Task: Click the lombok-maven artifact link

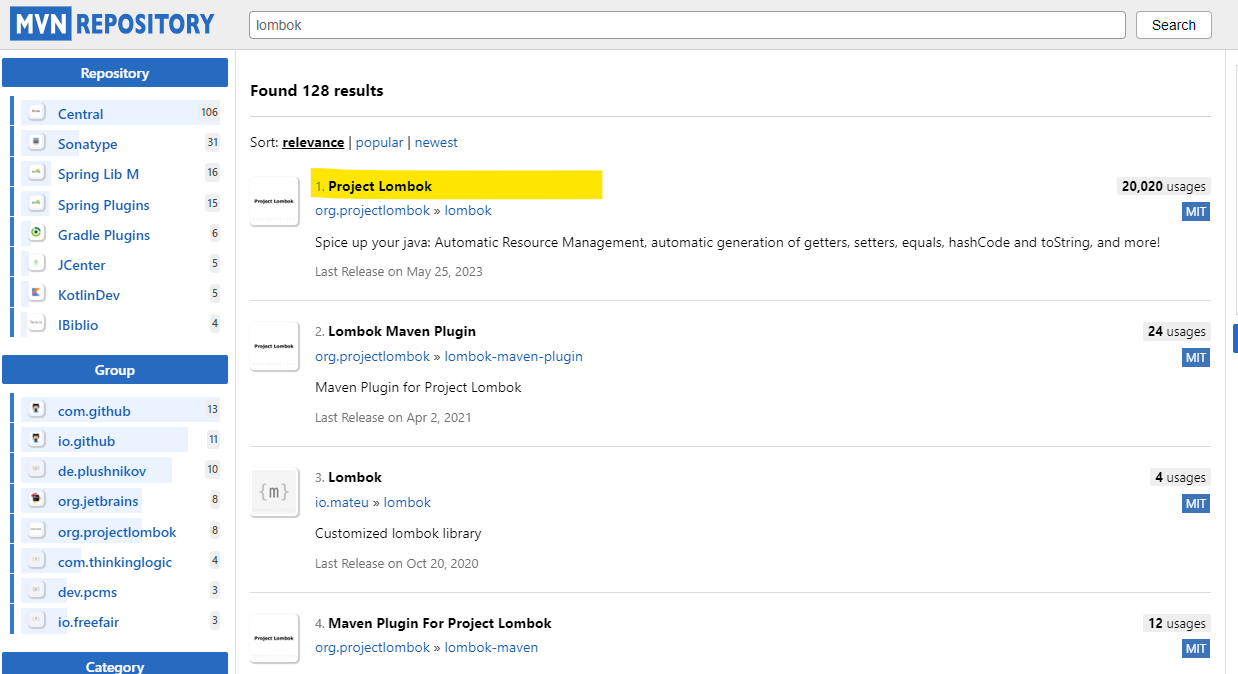Action: (x=491, y=647)
